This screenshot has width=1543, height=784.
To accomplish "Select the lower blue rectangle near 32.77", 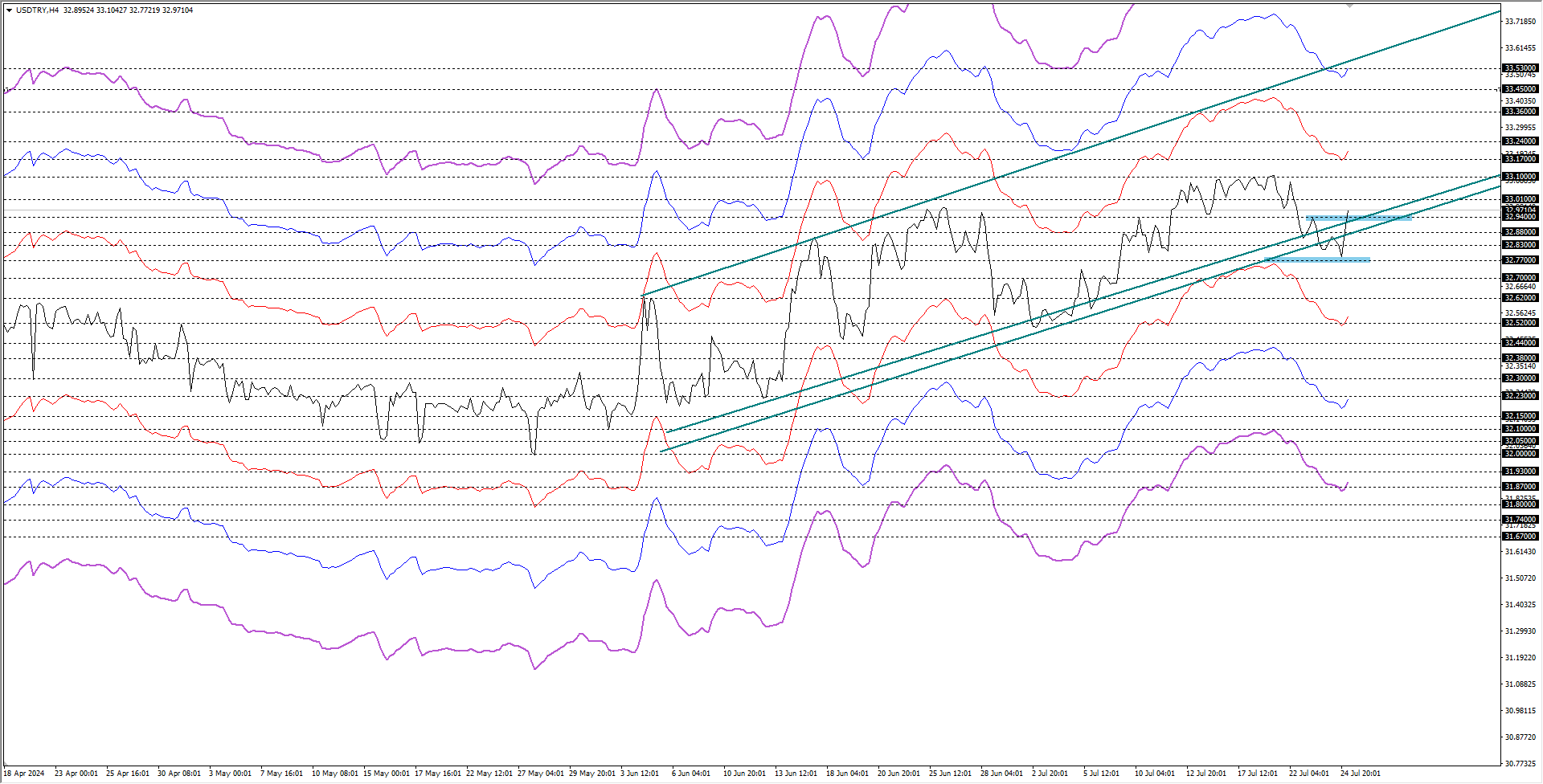I will pyautogui.click(x=1317, y=259).
